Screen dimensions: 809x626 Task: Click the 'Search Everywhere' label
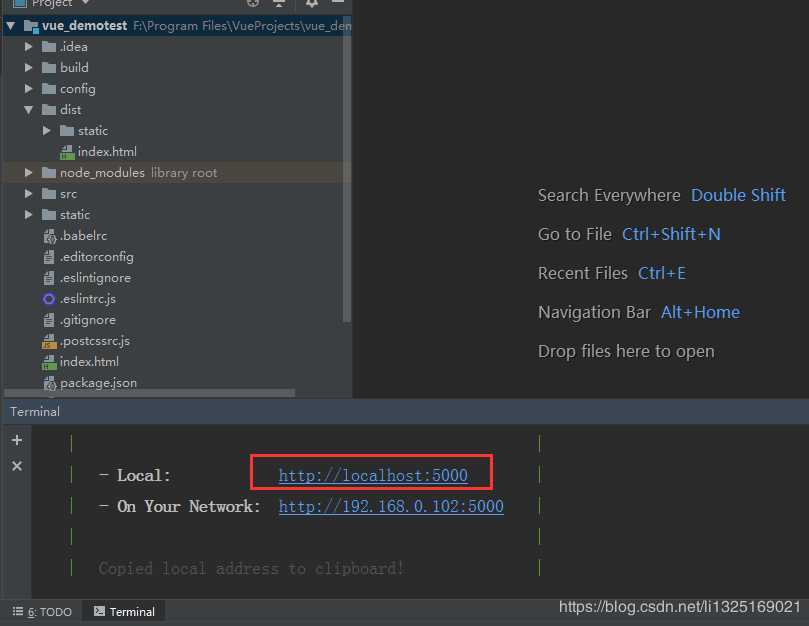tap(609, 196)
